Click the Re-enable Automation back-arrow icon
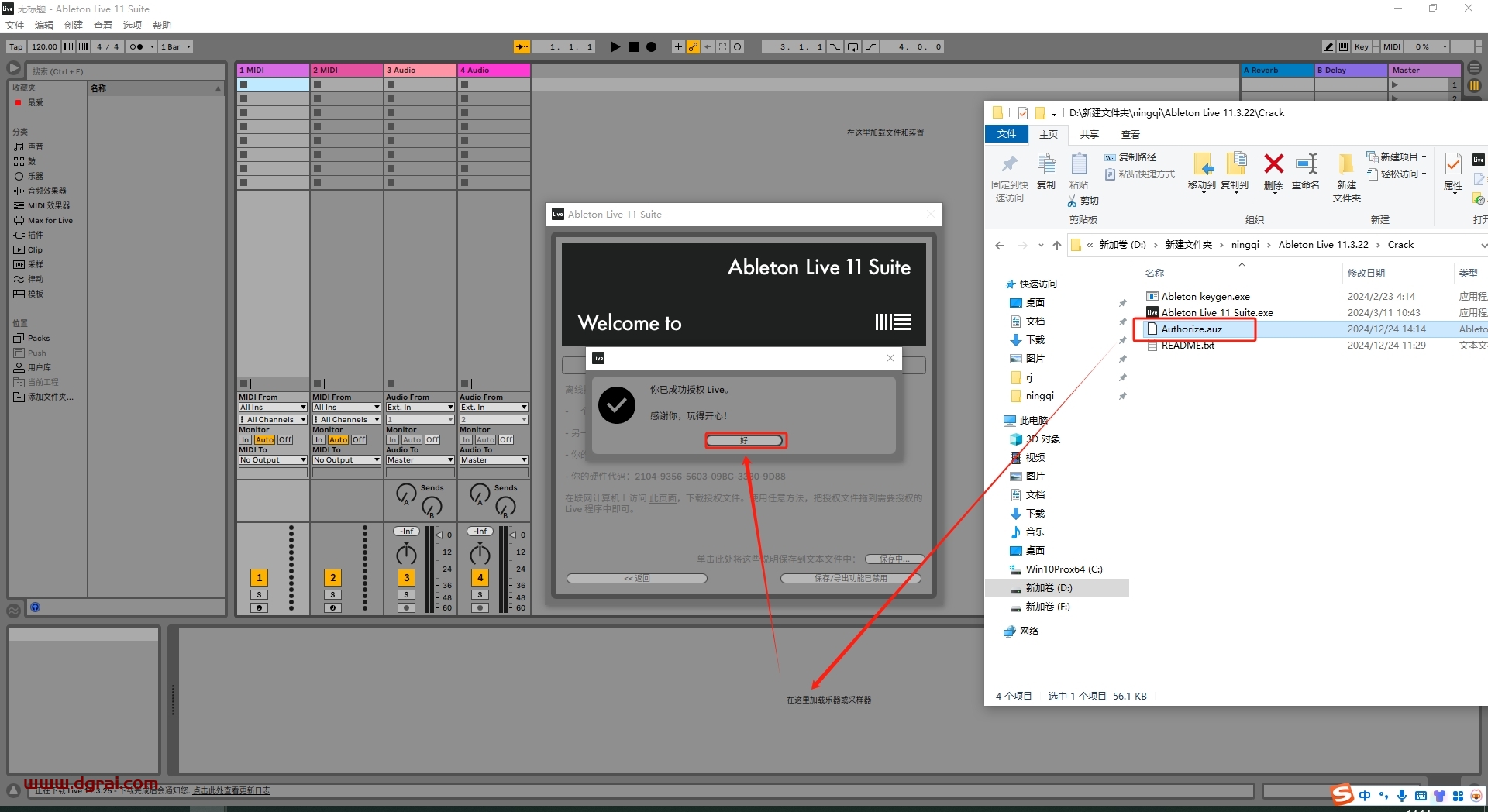The height and width of the screenshot is (812, 1488). [x=708, y=46]
